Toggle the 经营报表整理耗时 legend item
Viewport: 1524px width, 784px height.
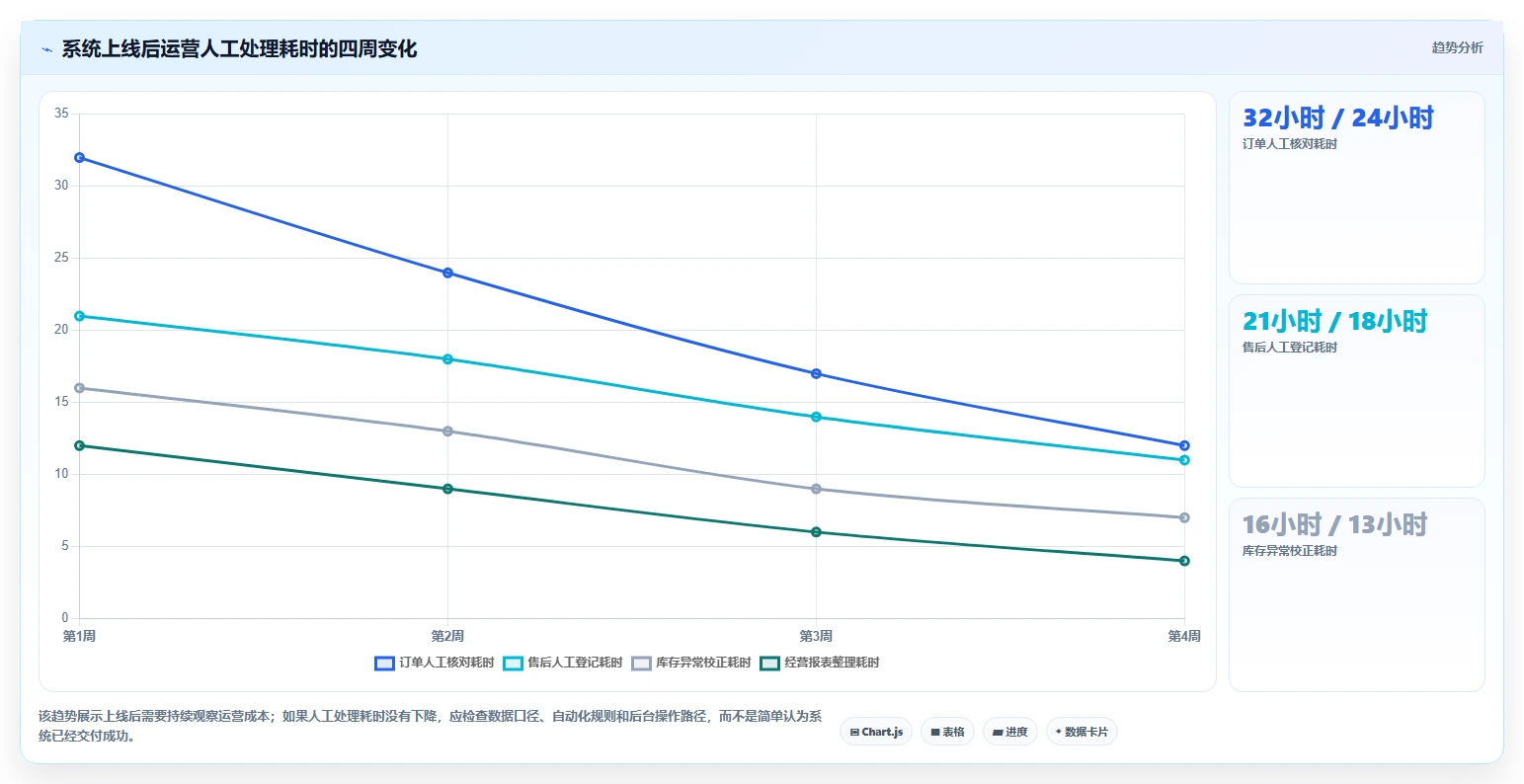point(820,663)
